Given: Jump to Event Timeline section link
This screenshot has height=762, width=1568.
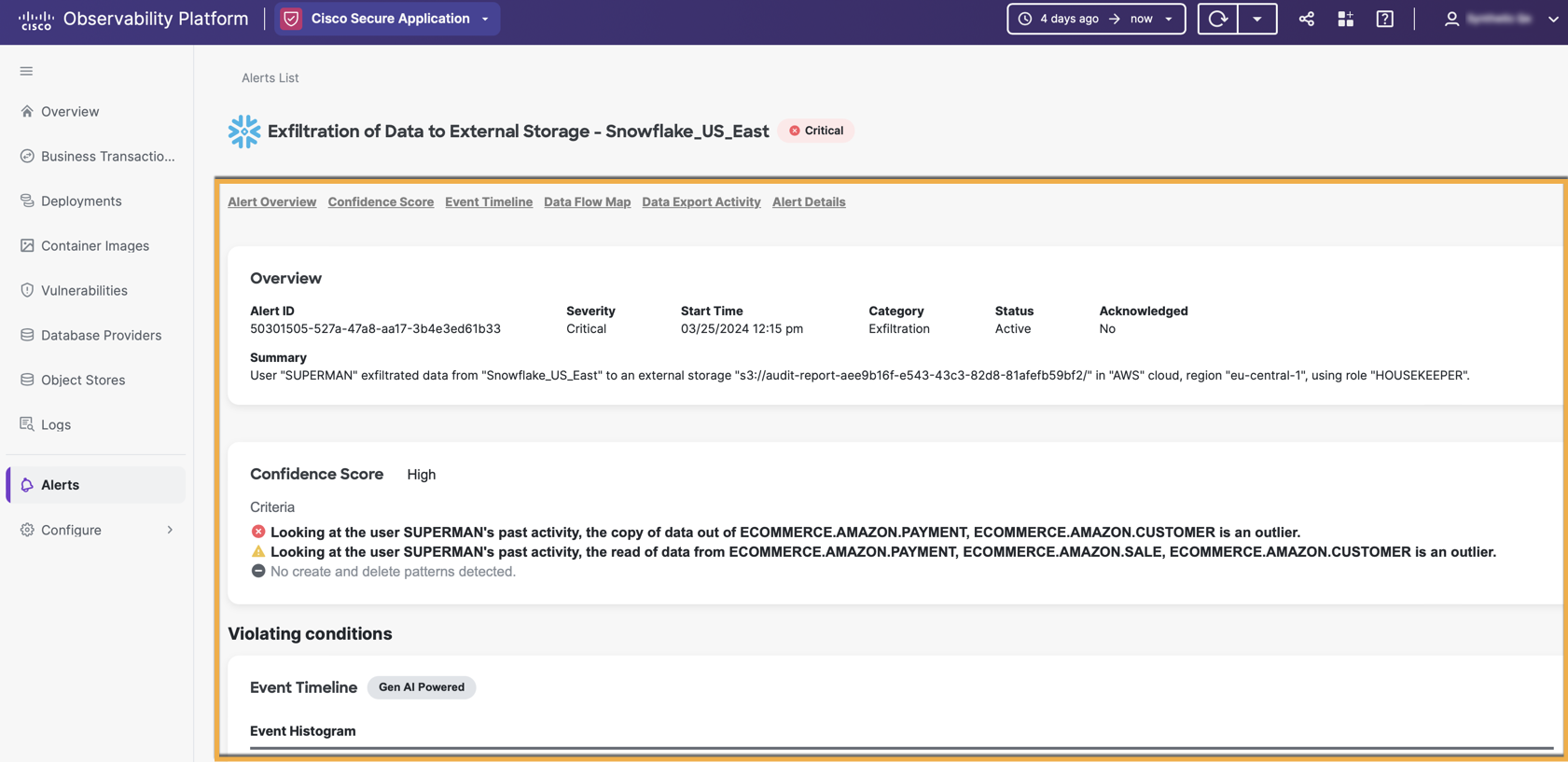Looking at the screenshot, I should click(x=489, y=201).
